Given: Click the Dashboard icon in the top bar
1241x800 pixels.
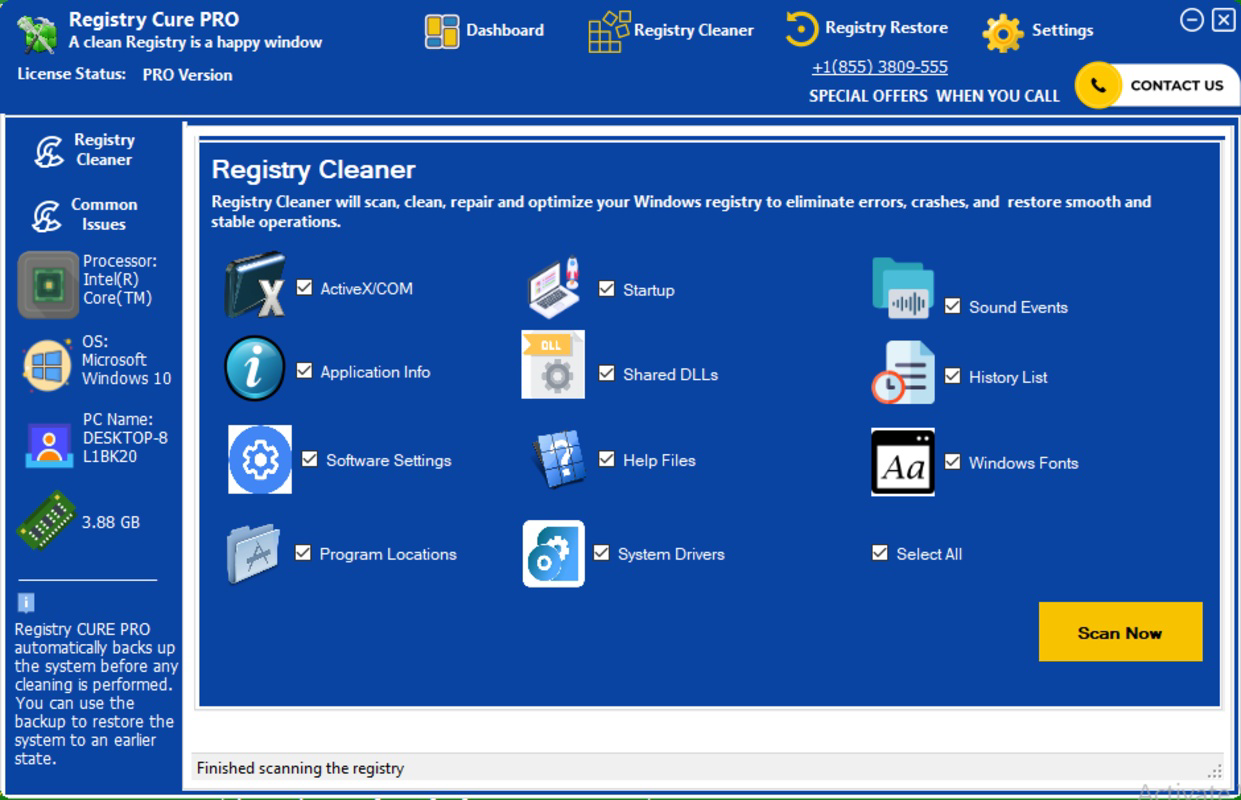Looking at the screenshot, I should pos(442,31).
